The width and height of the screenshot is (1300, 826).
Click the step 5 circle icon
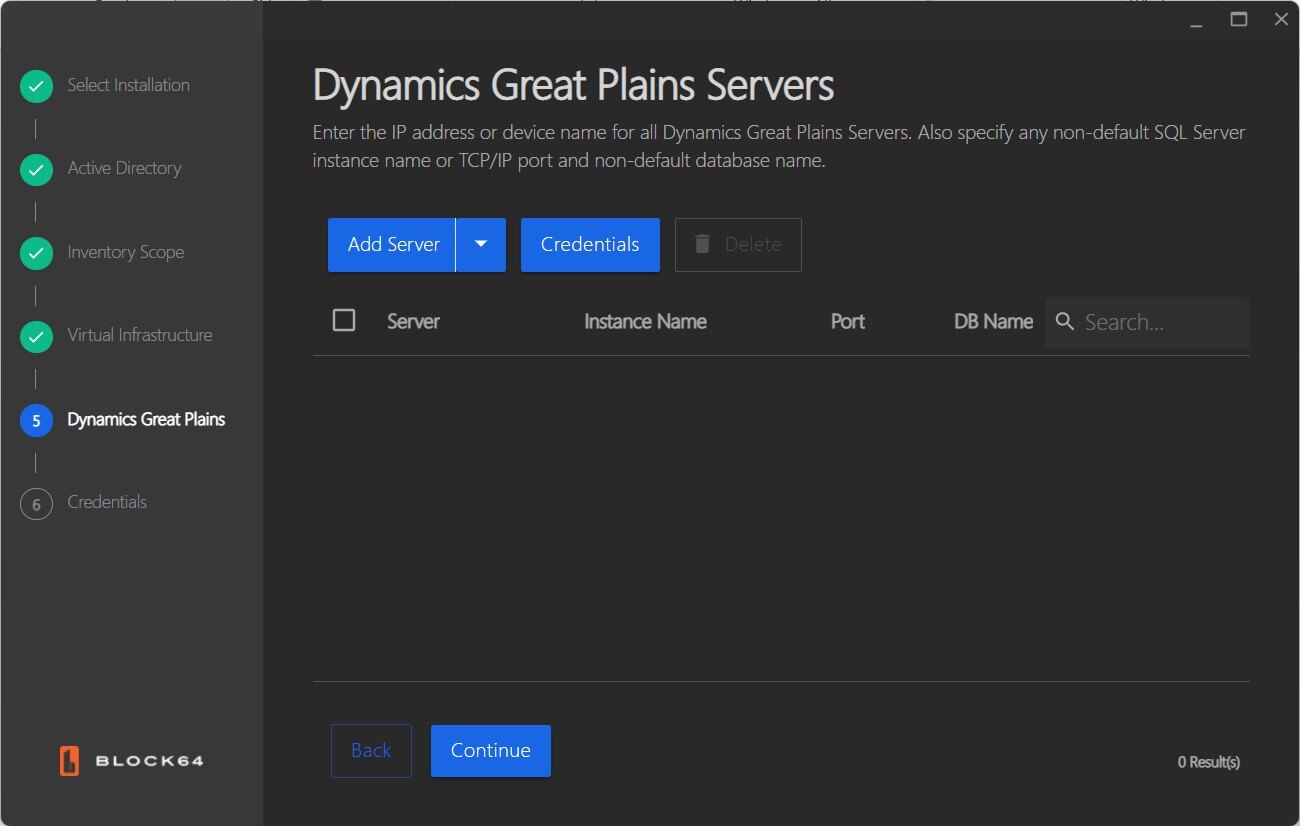(36, 421)
